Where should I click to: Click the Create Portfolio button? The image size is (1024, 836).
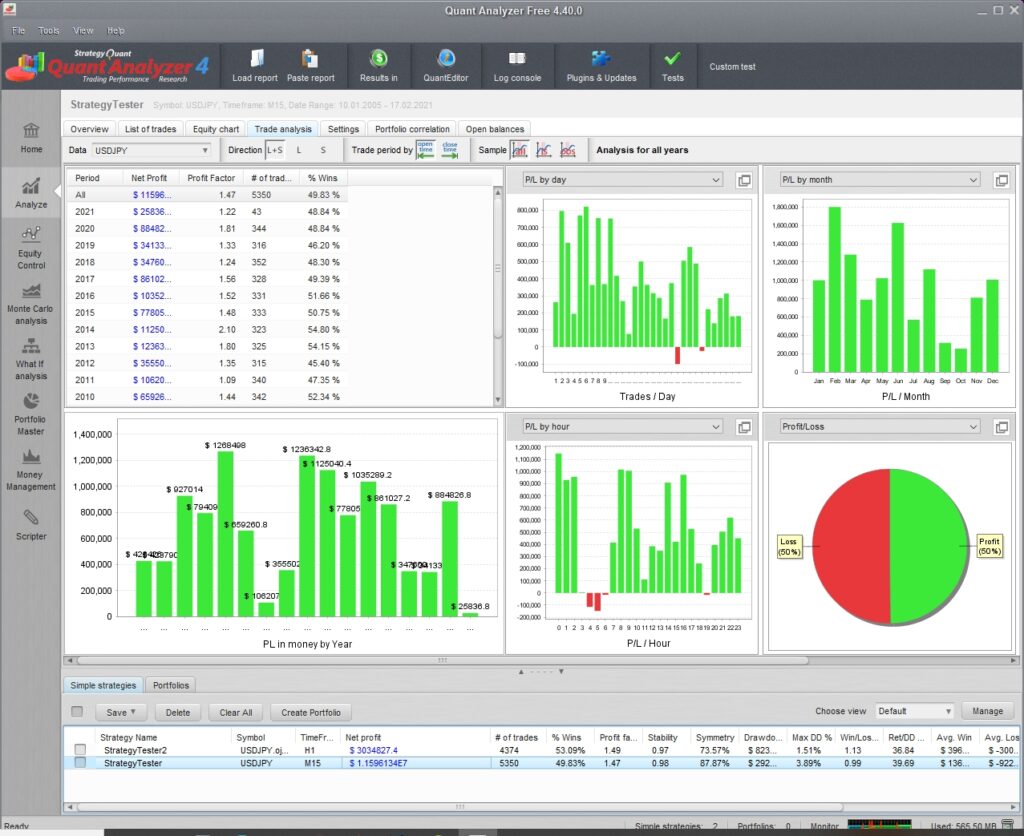(311, 712)
